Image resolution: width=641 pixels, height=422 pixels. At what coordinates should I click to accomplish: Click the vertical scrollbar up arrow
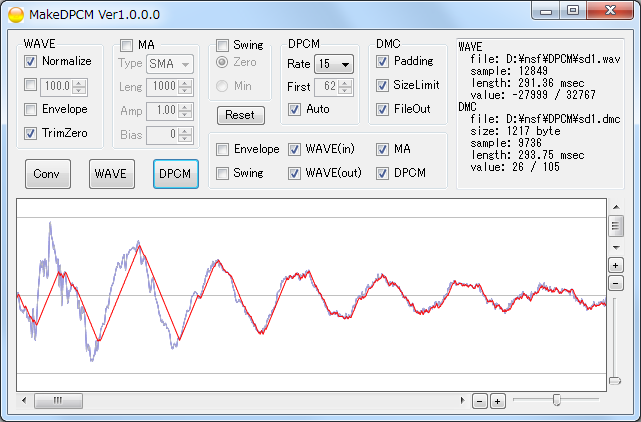[x=616, y=207]
